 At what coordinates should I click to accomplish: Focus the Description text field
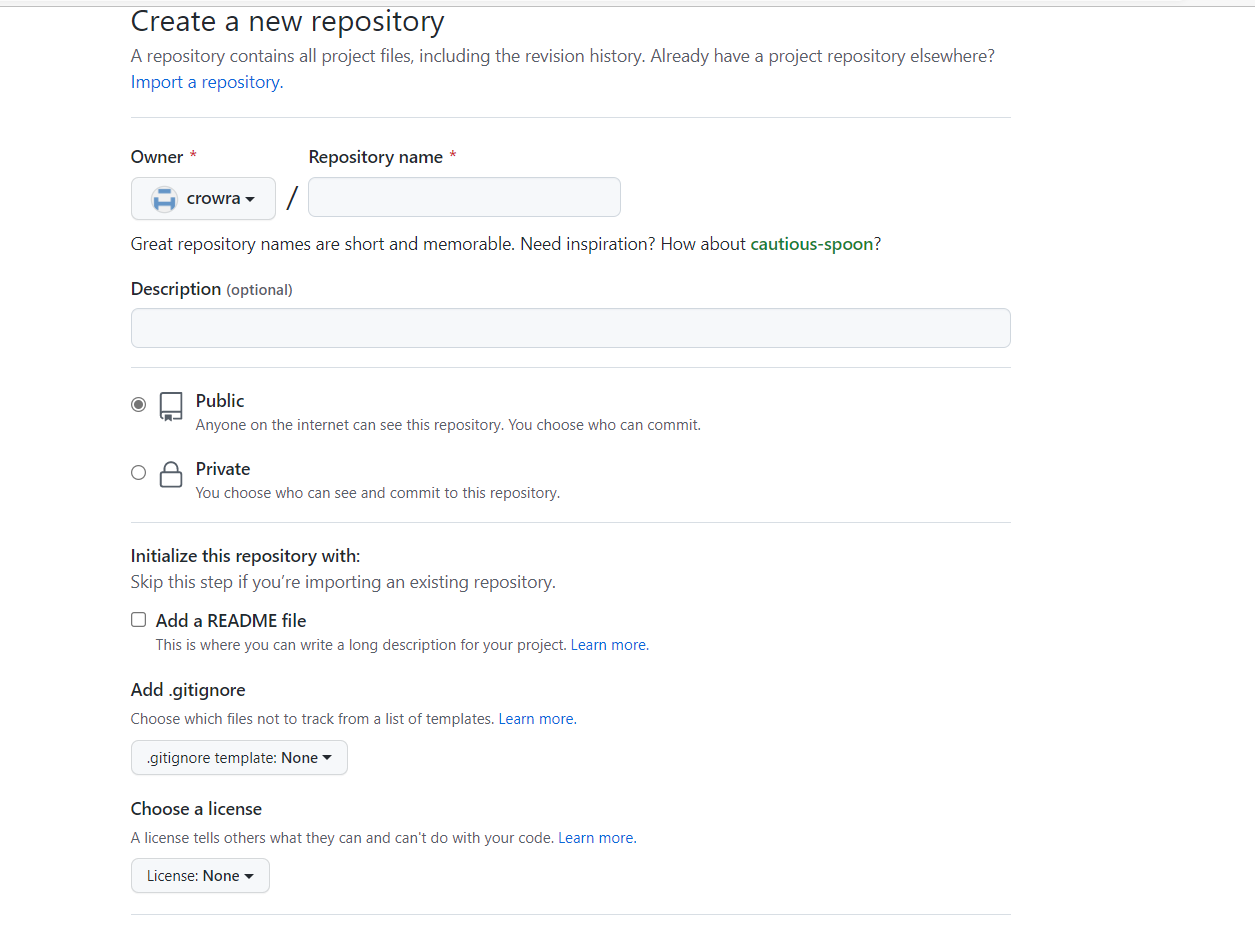570,328
